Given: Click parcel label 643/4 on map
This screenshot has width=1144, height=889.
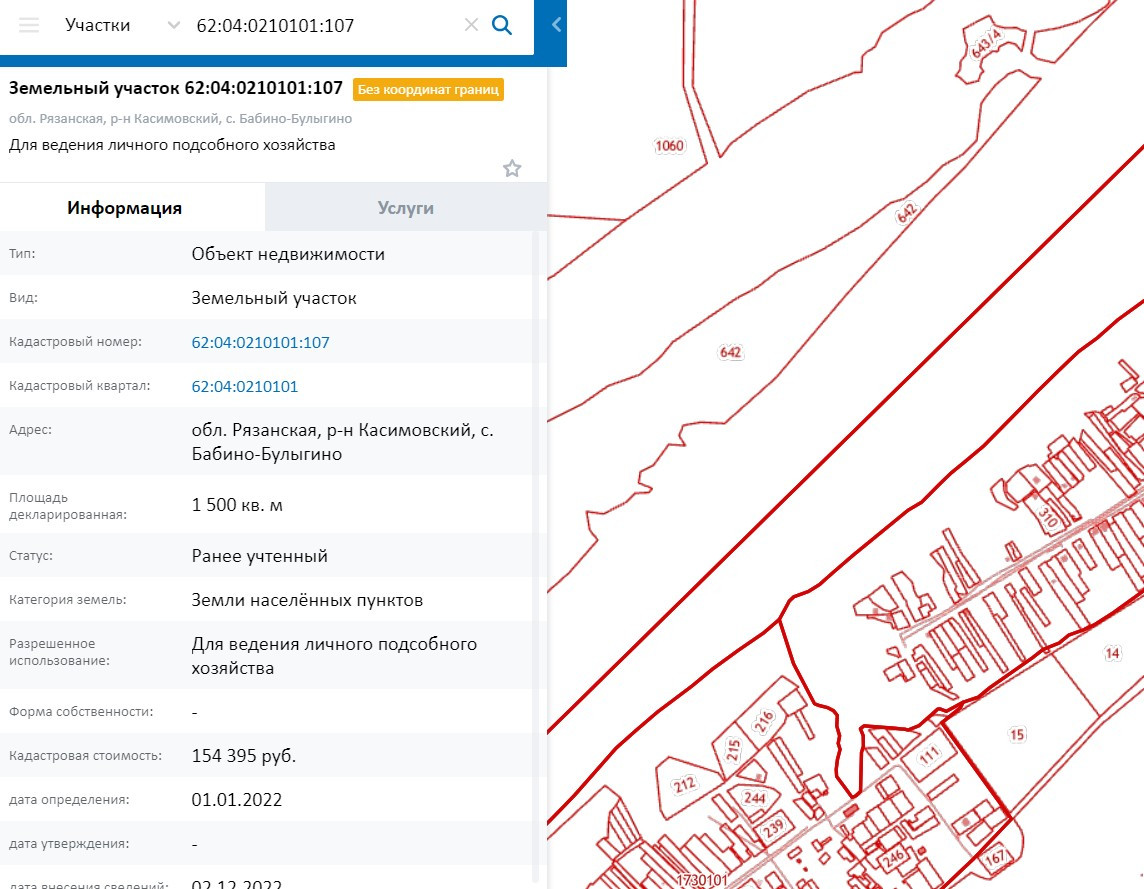Looking at the screenshot, I should tap(986, 45).
